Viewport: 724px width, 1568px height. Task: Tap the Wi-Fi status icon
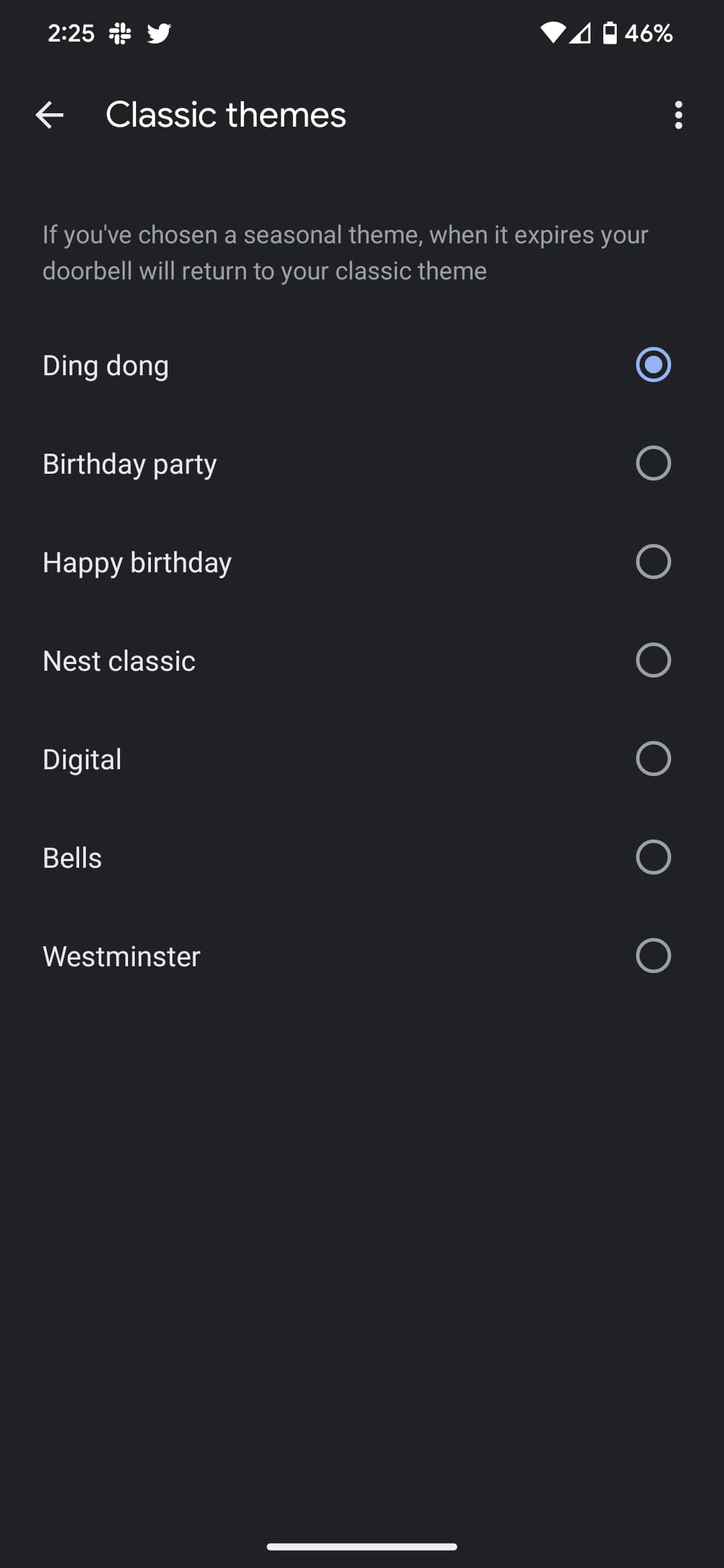[553, 33]
